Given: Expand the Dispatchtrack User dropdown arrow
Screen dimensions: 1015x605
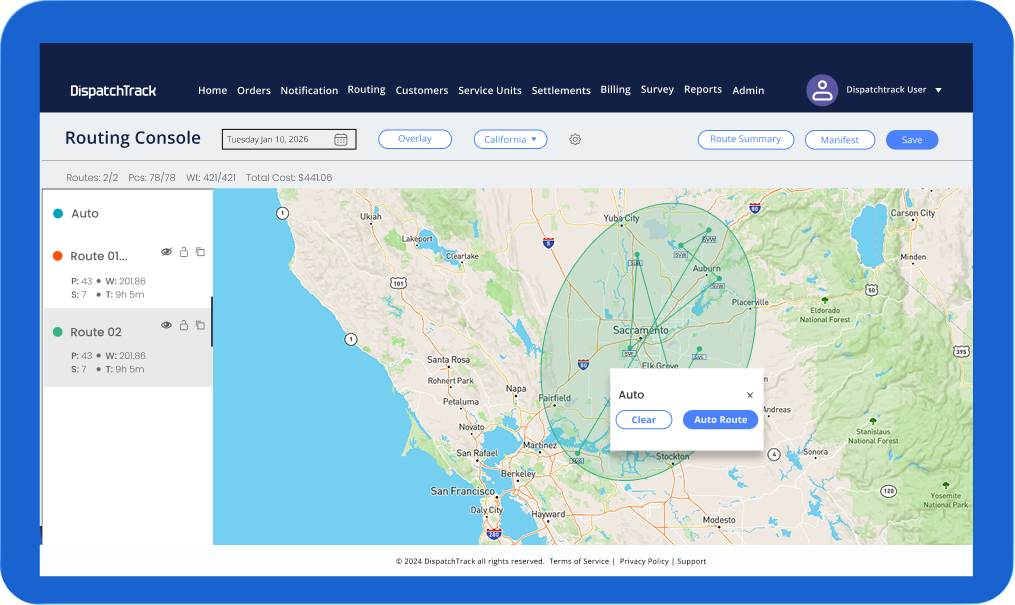Looking at the screenshot, I should tap(939, 90).
